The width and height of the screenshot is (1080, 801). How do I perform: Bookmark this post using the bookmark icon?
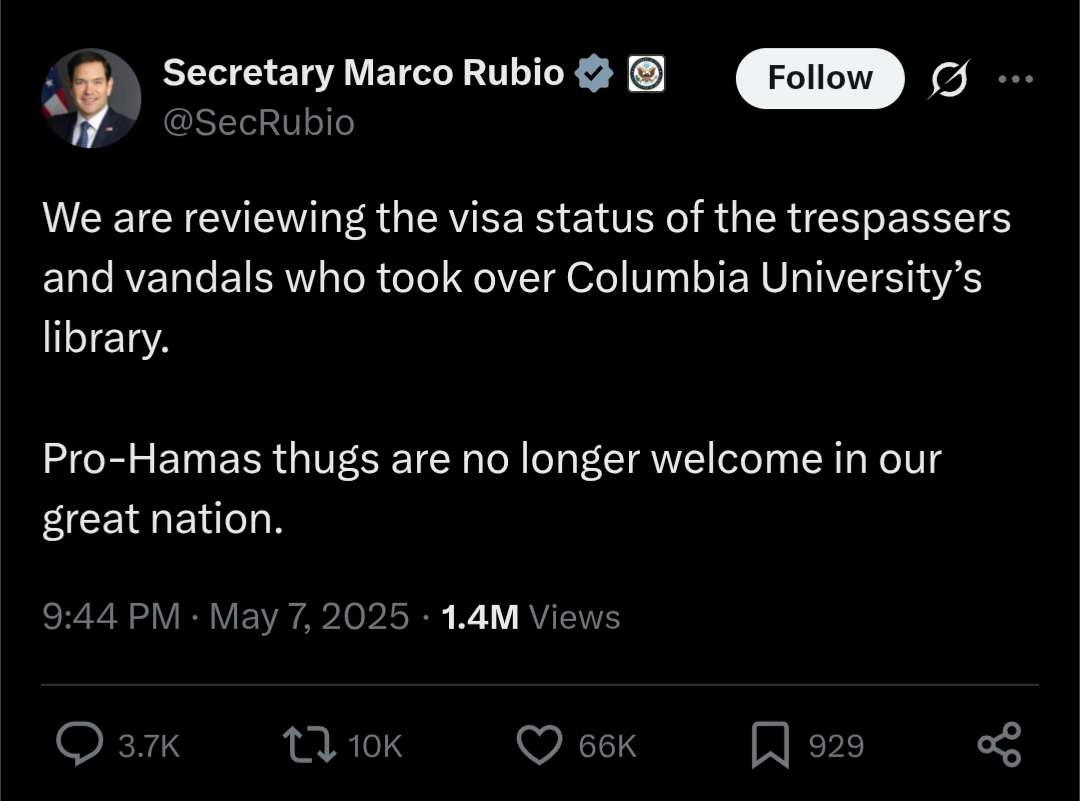770,745
